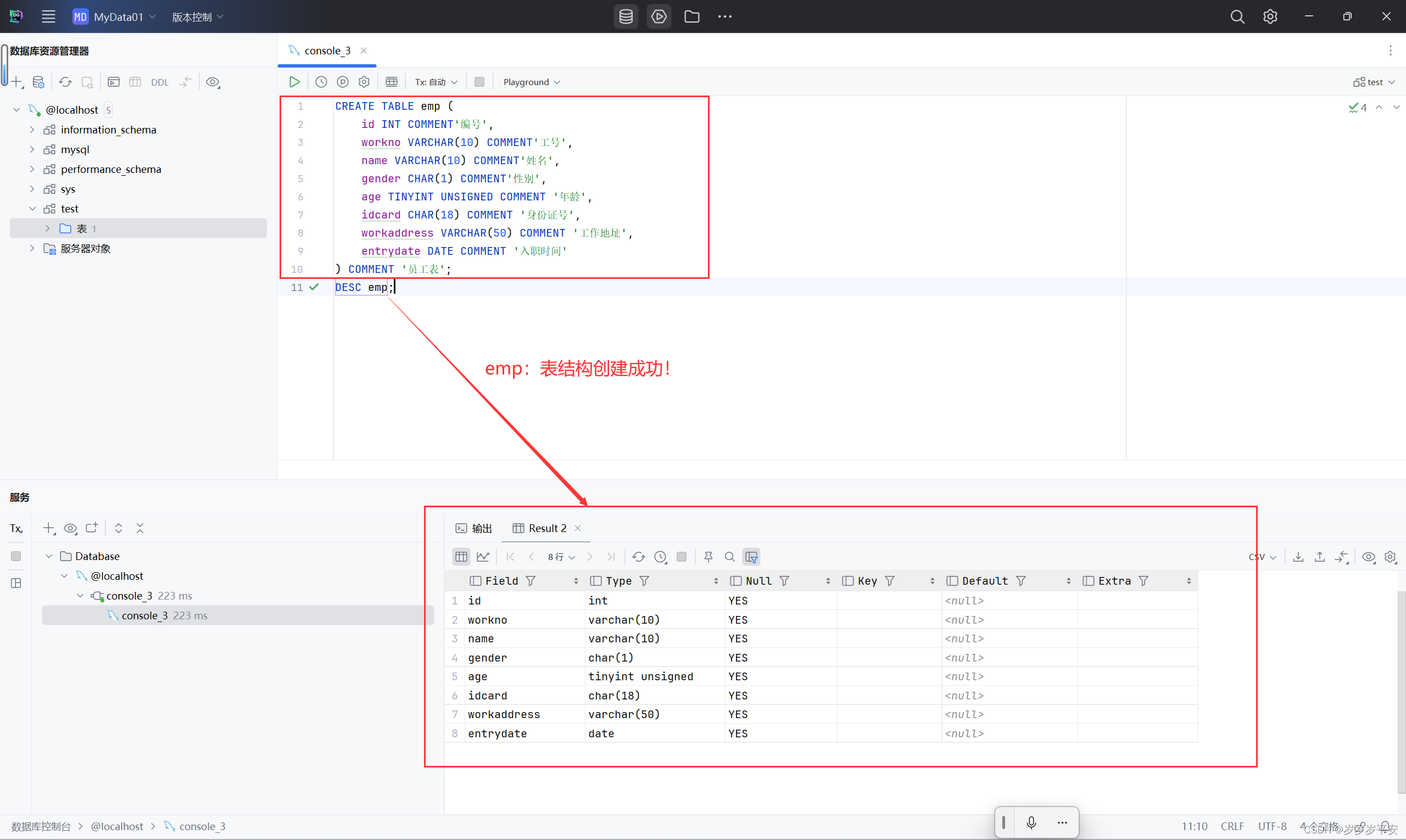Open data source properties icon
The height and width of the screenshot is (840, 1406).
[x=38, y=82]
